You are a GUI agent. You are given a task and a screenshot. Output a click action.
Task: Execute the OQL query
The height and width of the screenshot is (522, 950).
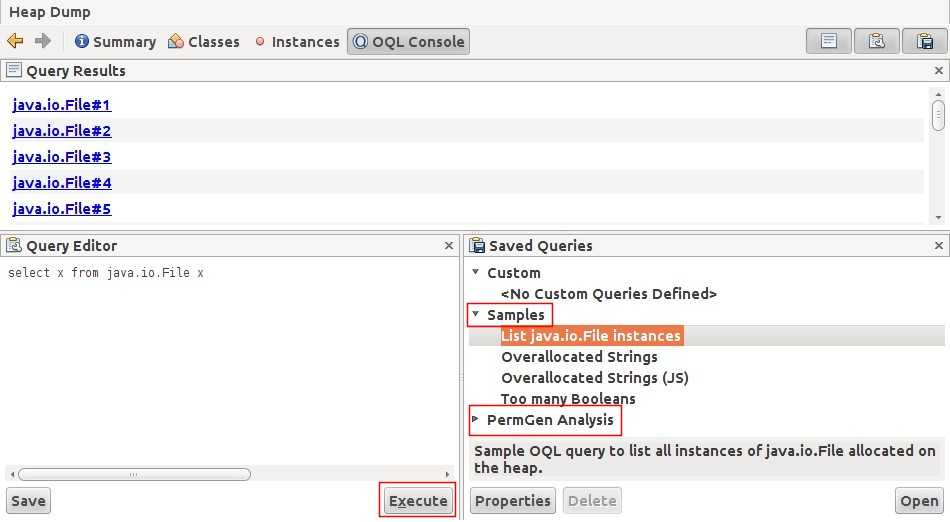tap(417, 501)
